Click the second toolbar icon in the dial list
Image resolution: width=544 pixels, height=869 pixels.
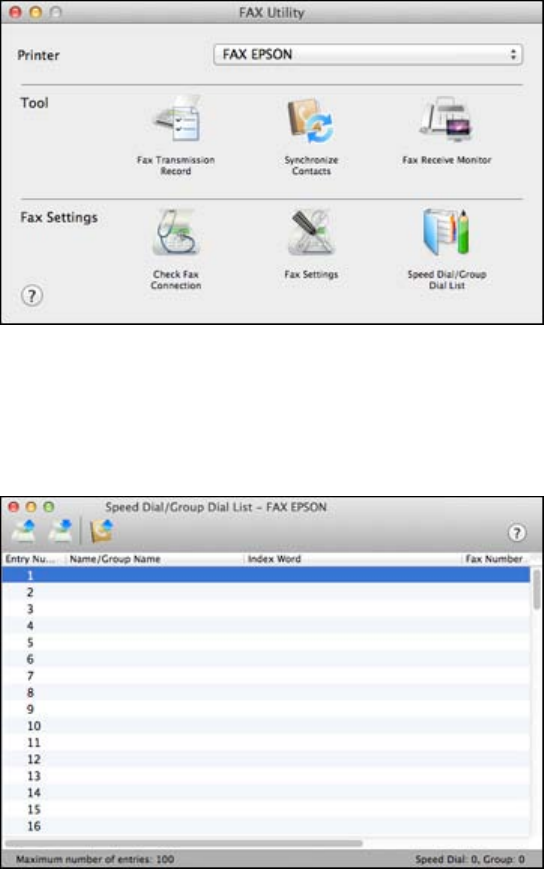60,530
